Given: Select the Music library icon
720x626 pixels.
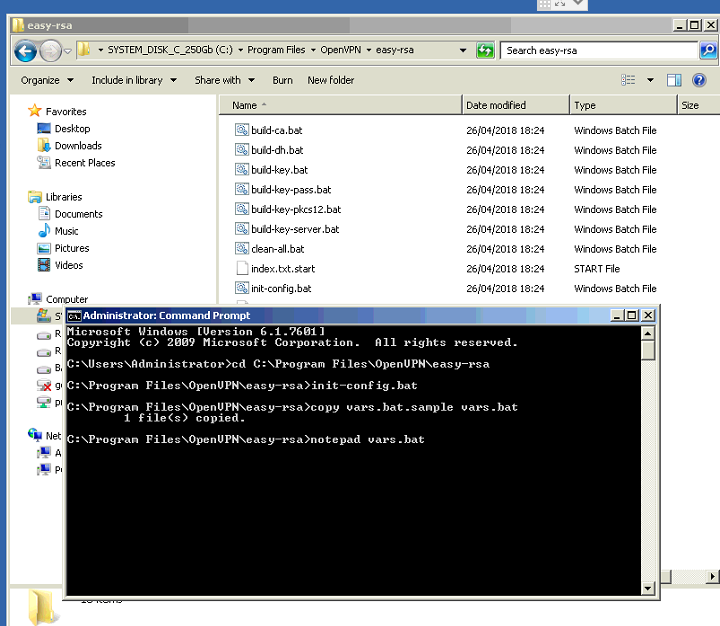Looking at the screenshot, I should [44, 231].
